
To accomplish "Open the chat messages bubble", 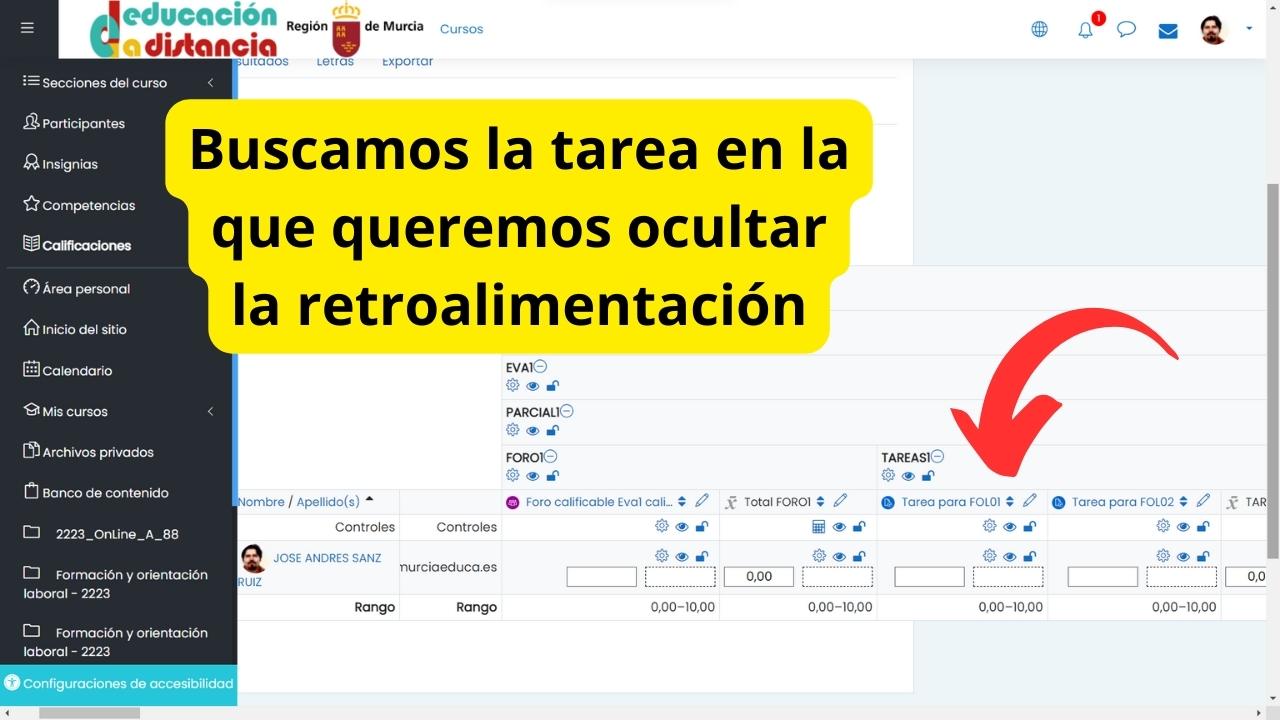I will (x=1127, y=29).
